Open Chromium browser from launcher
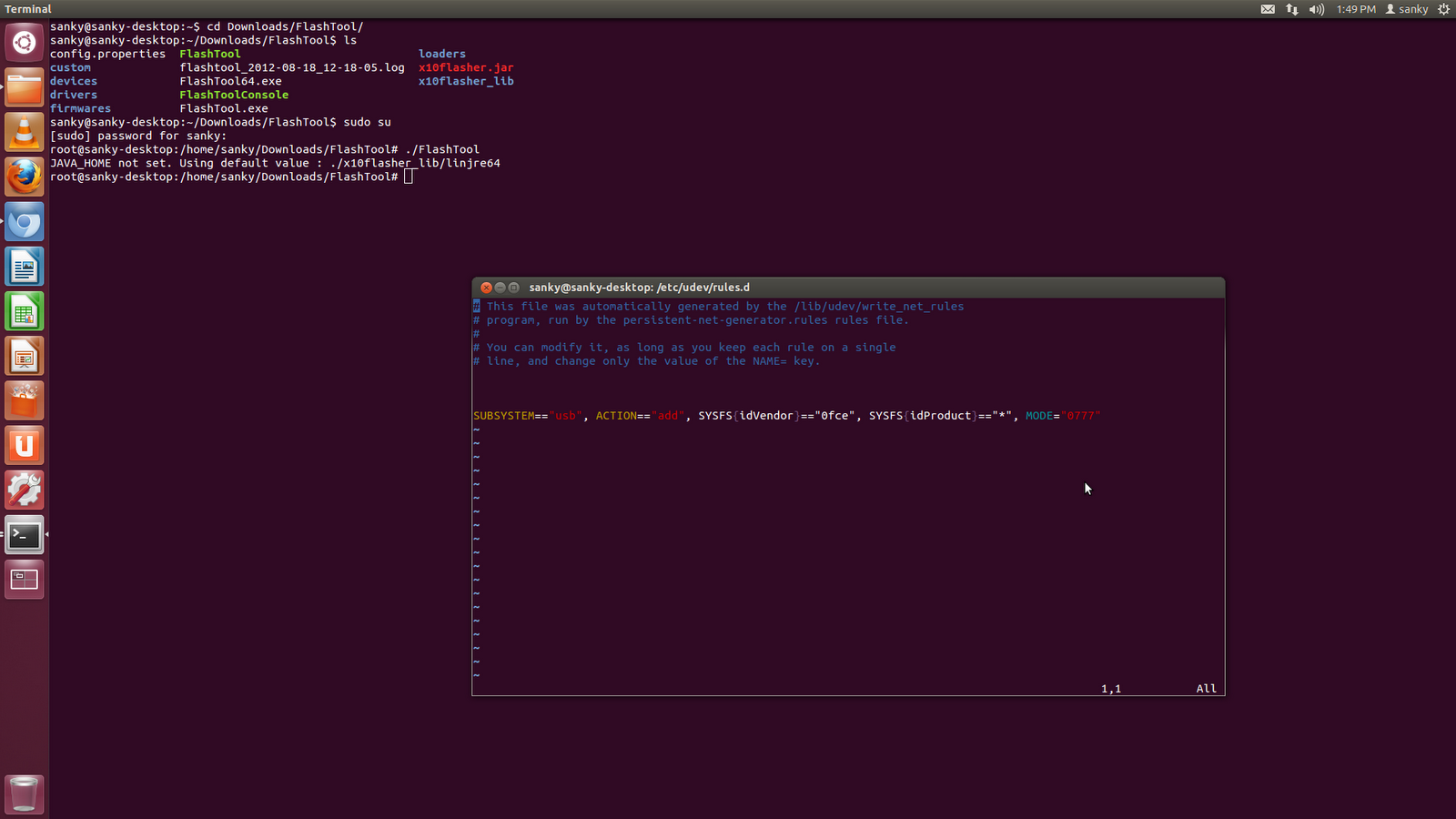Viewport: 1456px width, 819px height. click(25, 222)
